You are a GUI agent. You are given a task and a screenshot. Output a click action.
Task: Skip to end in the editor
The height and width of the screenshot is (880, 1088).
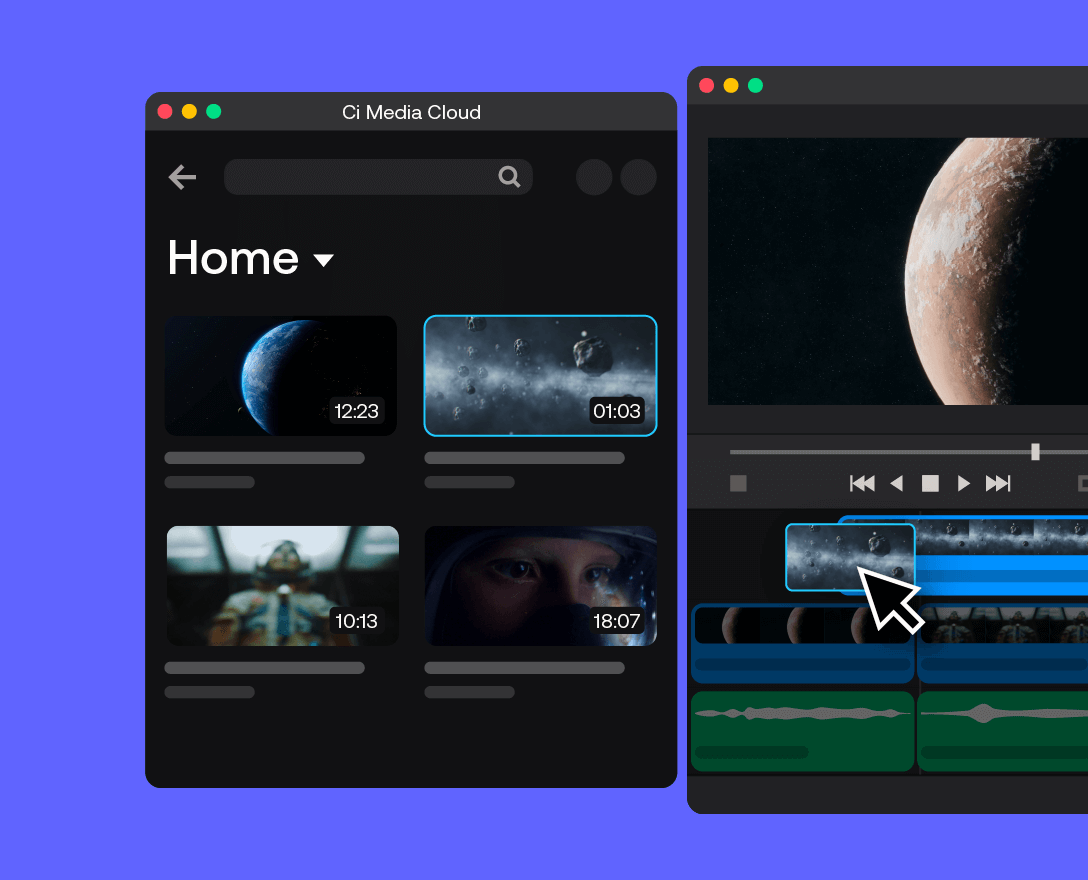click(998, 483)
